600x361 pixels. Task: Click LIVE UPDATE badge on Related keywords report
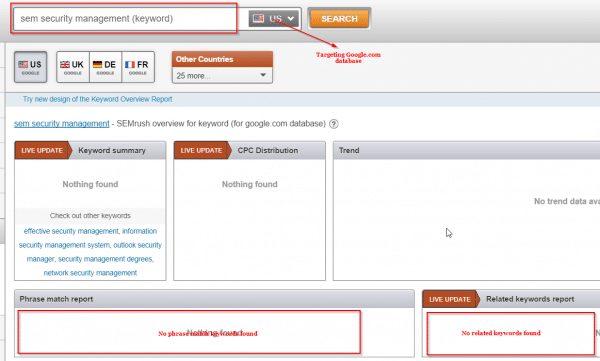[x=450, y=299]
